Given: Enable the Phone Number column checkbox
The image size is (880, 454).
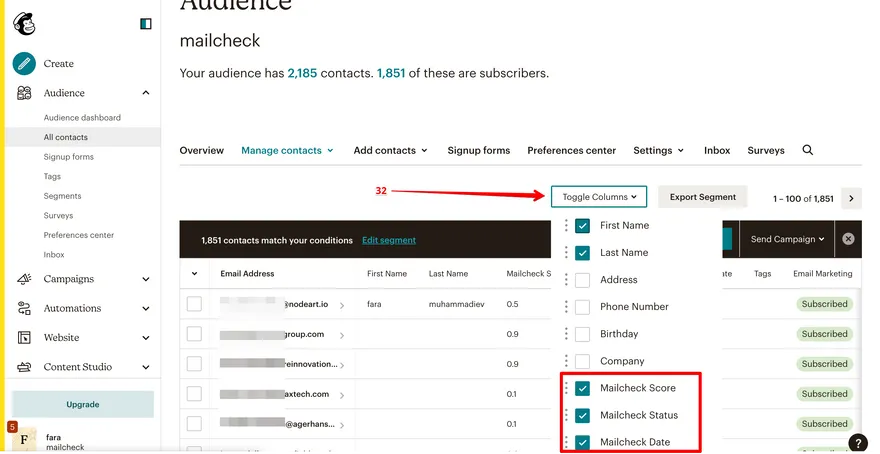Looking at the screenshot, I should (583, 307).
